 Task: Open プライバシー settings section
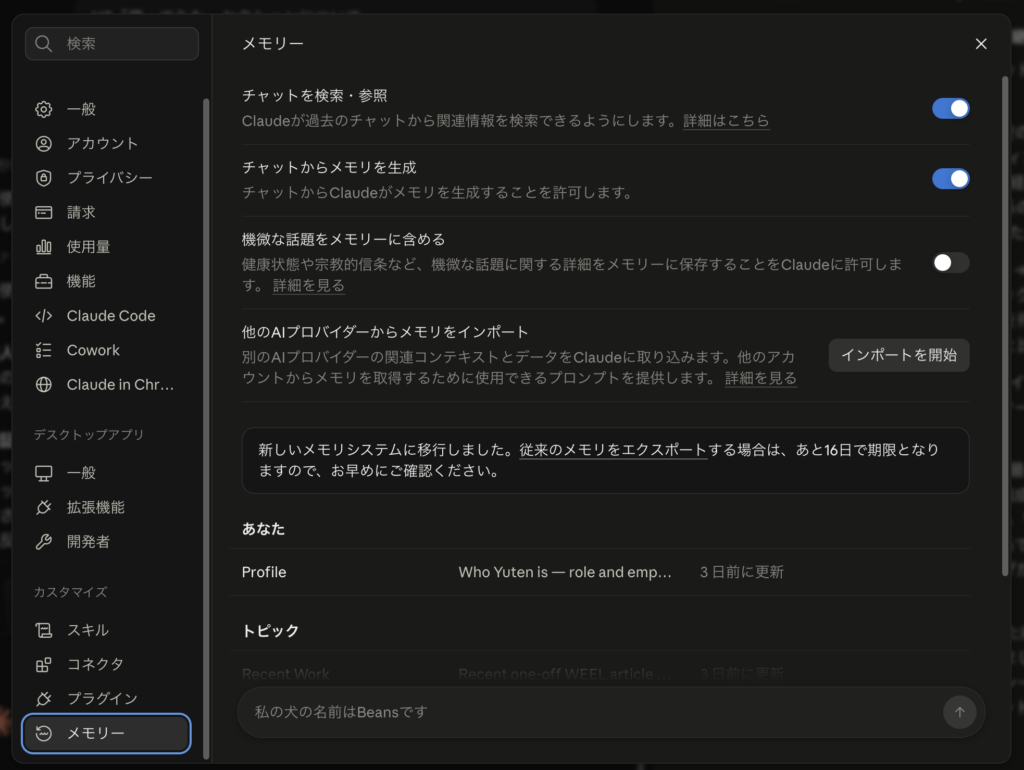point(106,178)
